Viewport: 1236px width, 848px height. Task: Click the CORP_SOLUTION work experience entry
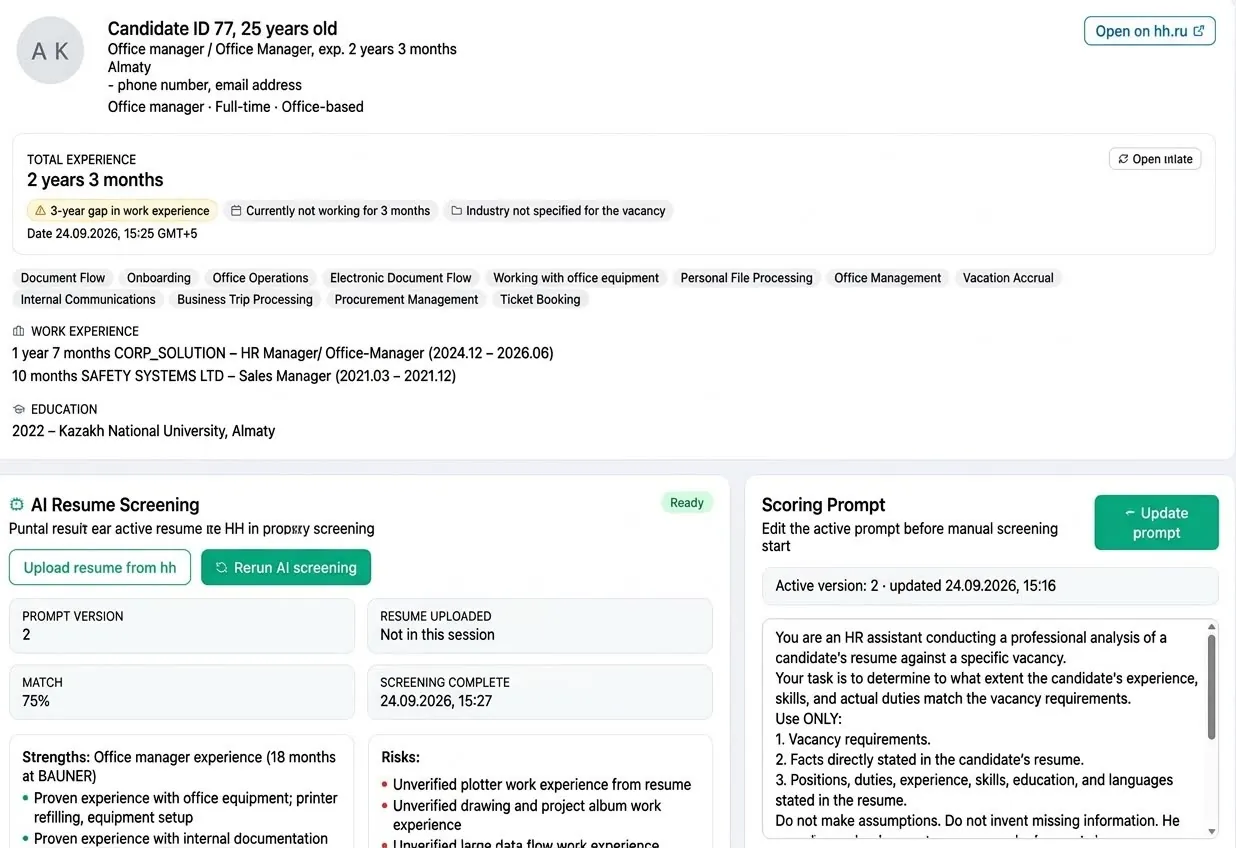[283, 353]
